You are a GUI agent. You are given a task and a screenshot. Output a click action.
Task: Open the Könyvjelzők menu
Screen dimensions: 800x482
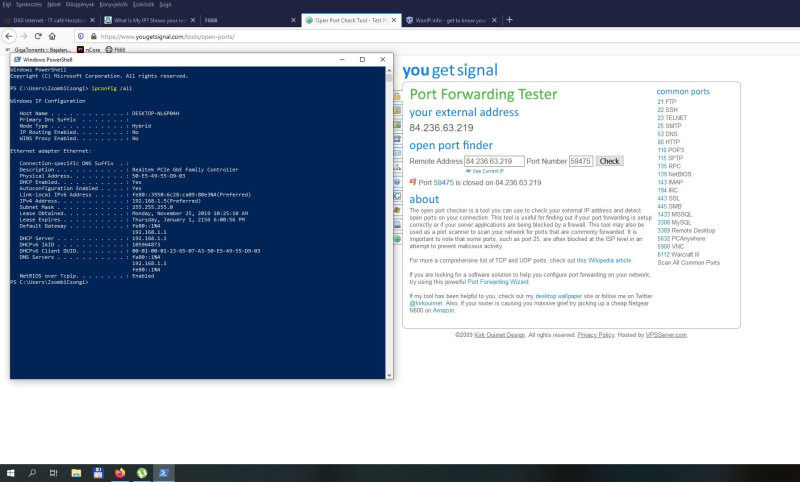(113, 4)
